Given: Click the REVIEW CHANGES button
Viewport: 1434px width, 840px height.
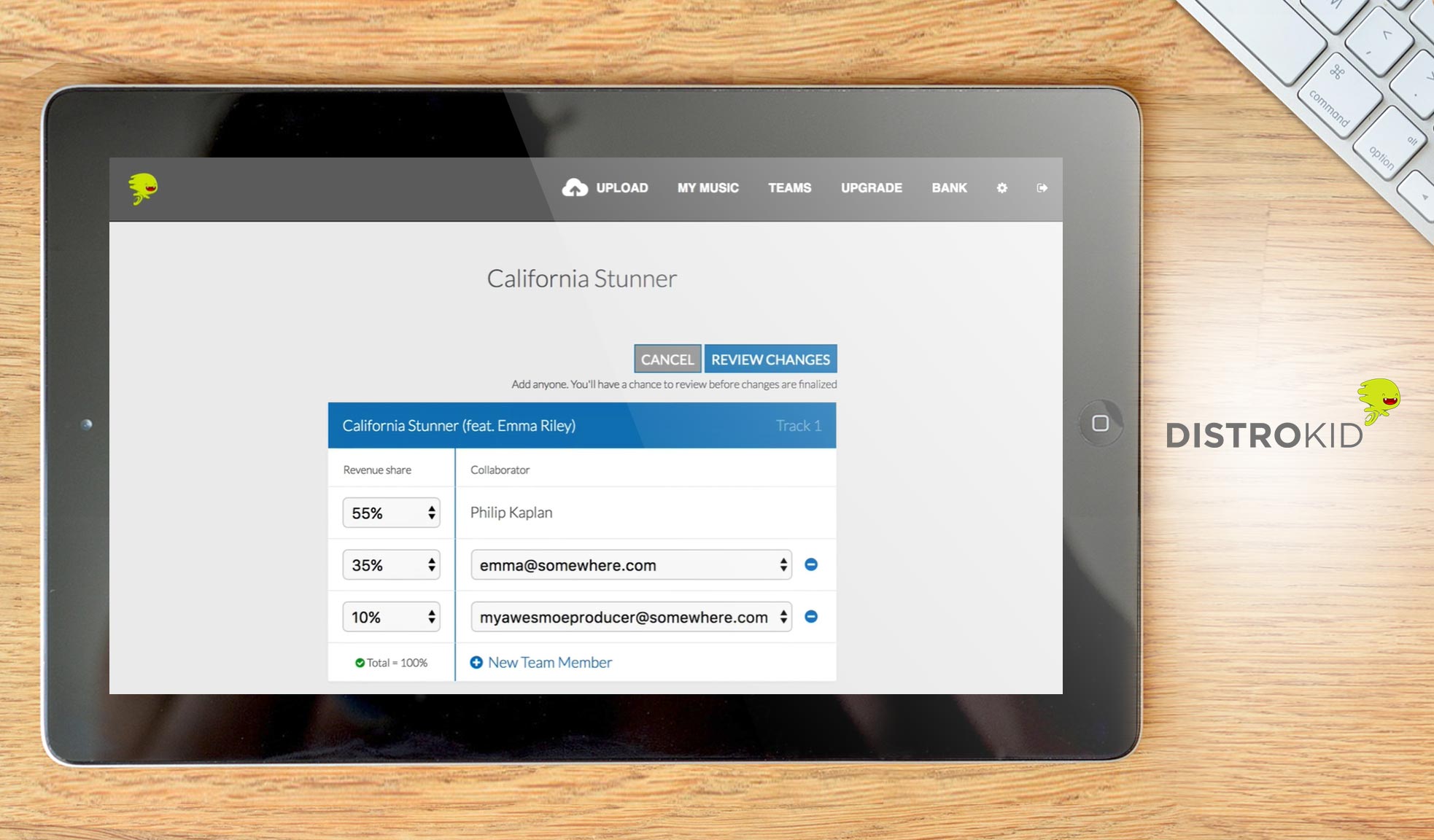Looking at the screenshot, I should pyautogui.click(x=770, y=359).
